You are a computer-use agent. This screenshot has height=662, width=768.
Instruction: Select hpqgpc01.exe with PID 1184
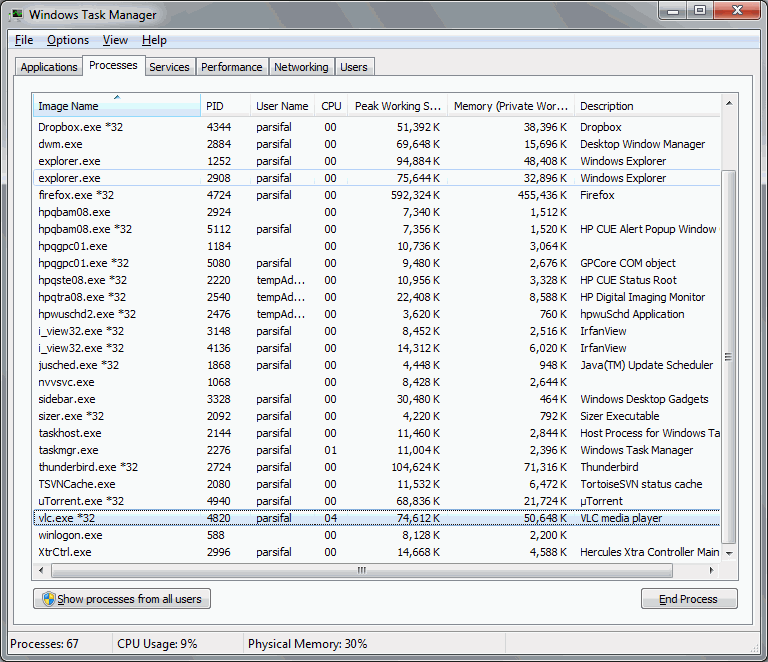377,246
